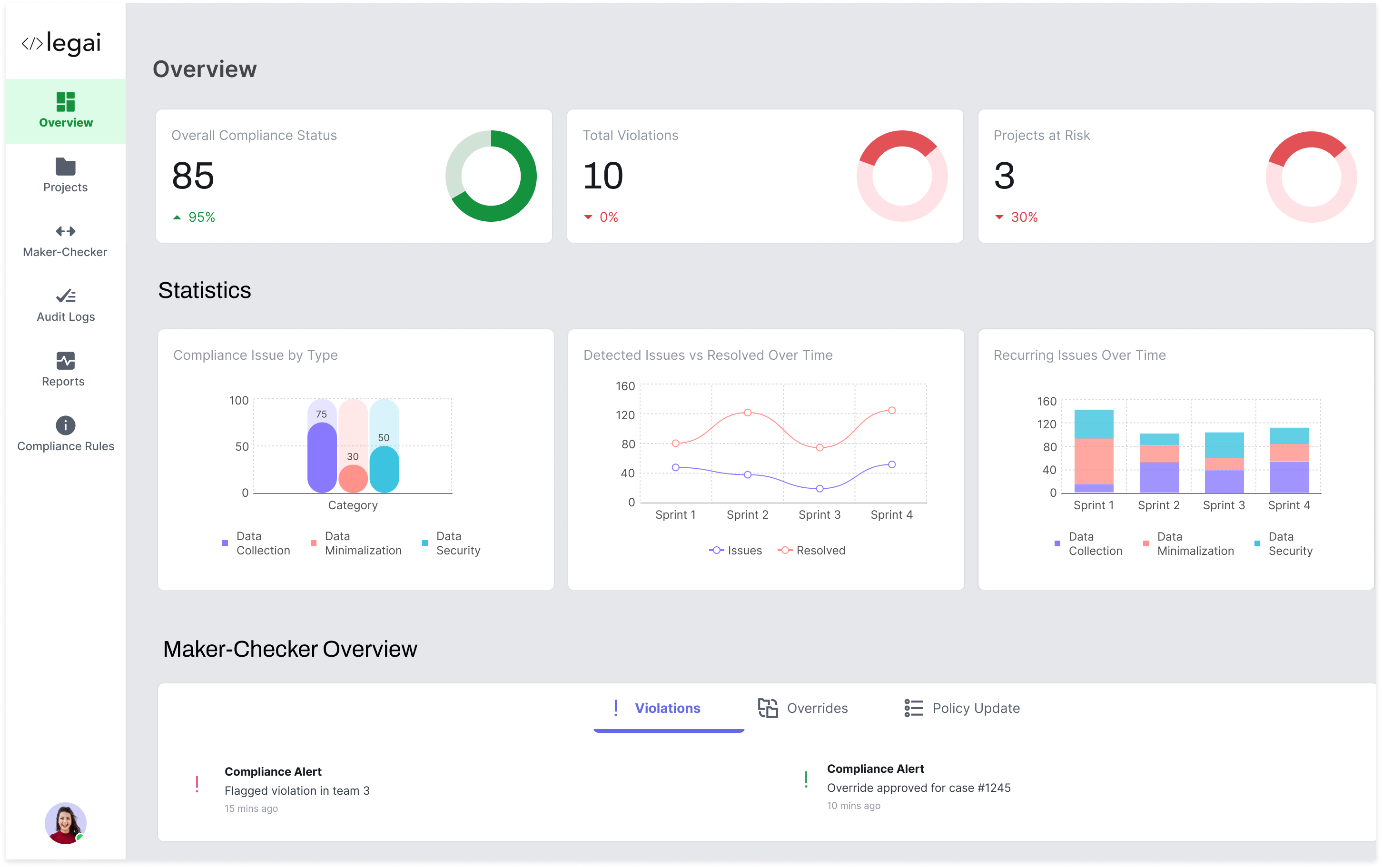Click the purple Data Collection bar labeled 75
The image size is (1382, 868).
[322, 457]
